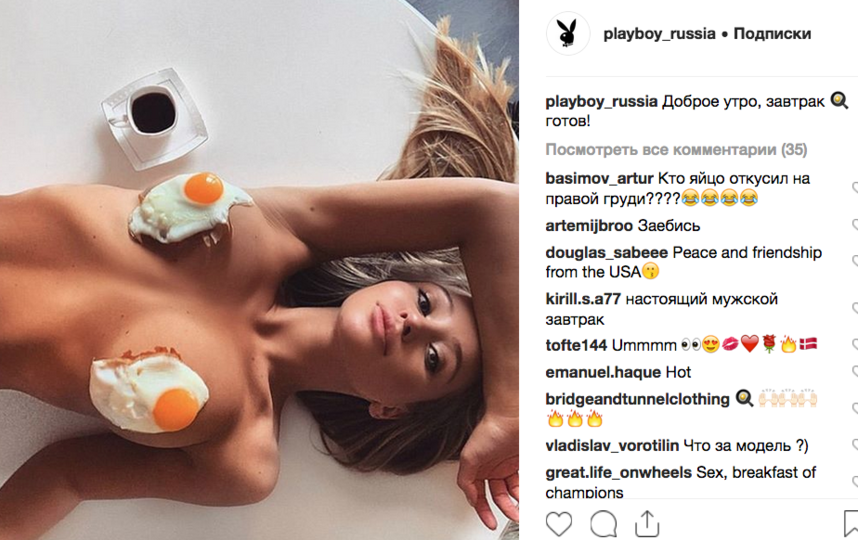Open kirill.s.a77 commenter profile
This screenshot has height=540, width=858.
583,299
